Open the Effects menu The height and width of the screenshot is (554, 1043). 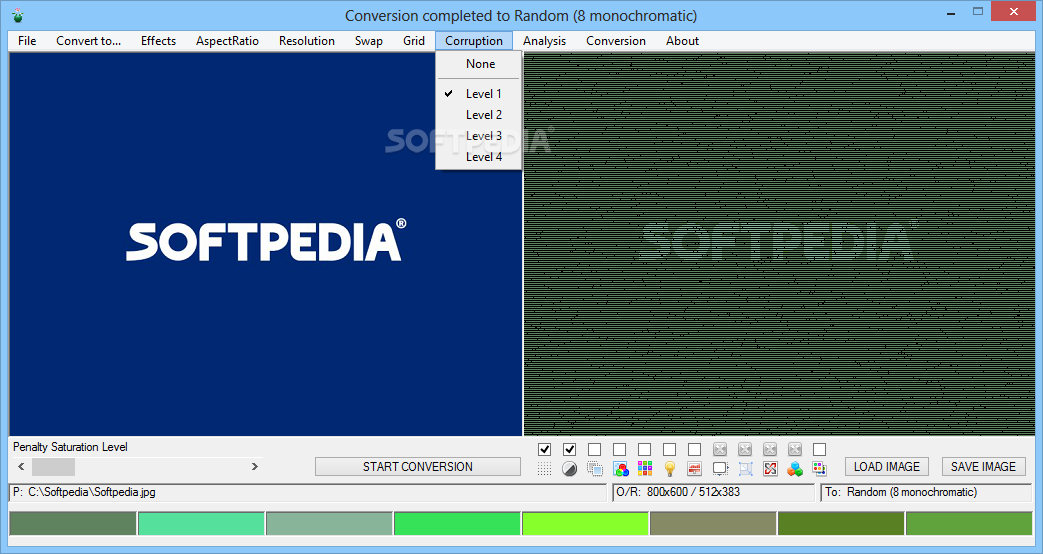(158, 41)
